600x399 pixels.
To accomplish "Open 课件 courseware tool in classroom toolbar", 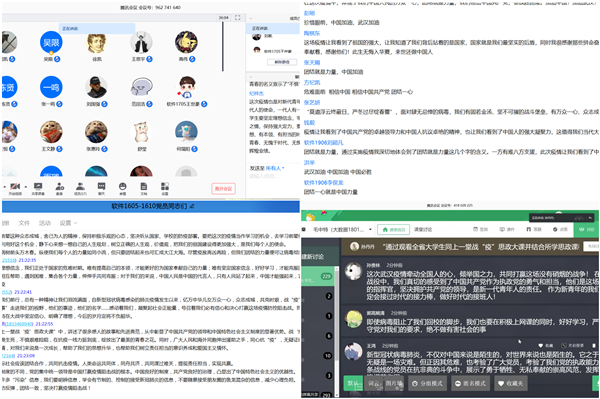I will point(507,230).
